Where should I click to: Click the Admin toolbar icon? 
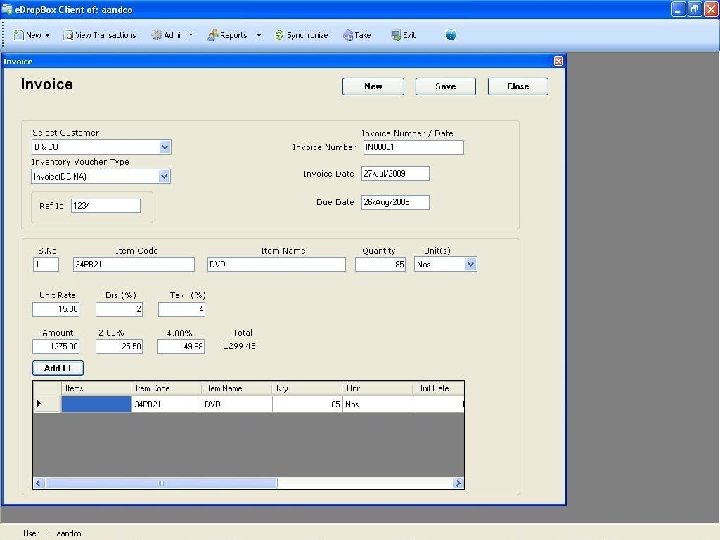click(157, 35)
